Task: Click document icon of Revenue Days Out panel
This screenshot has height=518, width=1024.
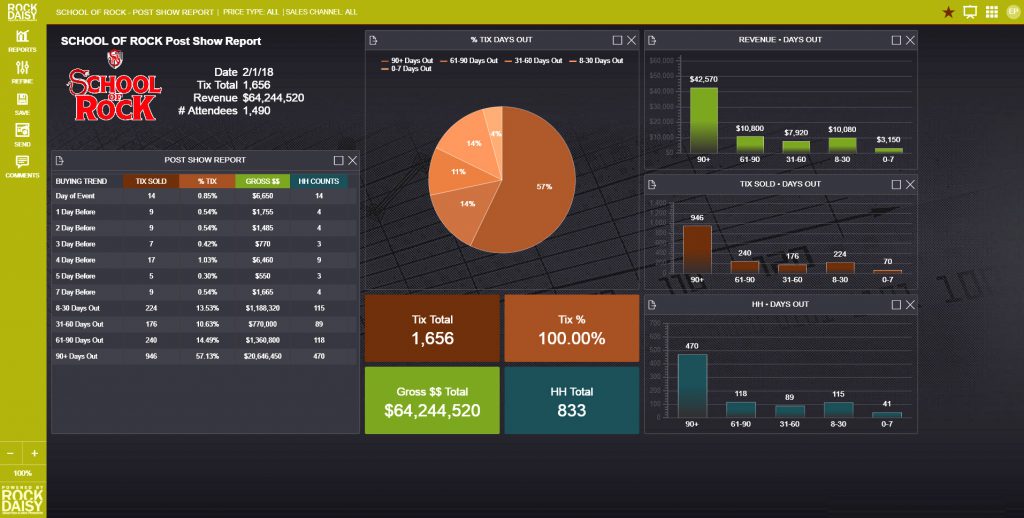Action: 652,40
